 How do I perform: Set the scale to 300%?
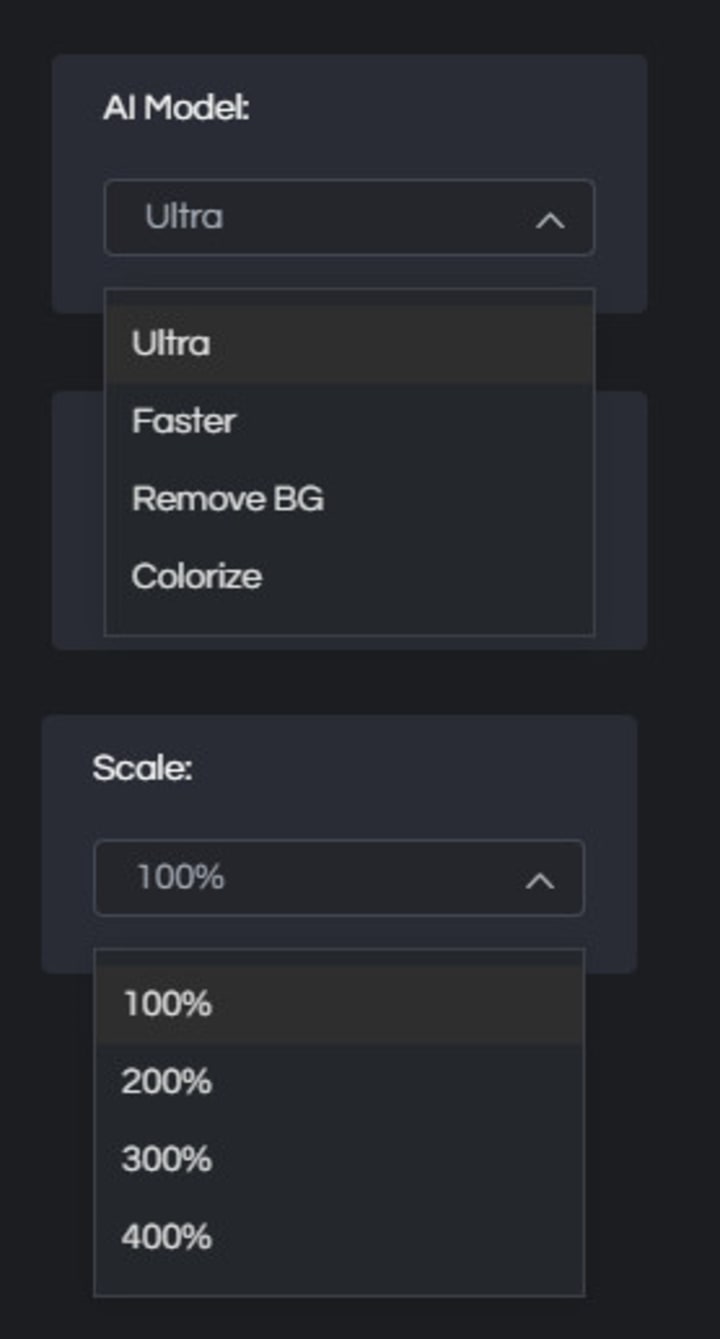click(x=167, y=1160)
